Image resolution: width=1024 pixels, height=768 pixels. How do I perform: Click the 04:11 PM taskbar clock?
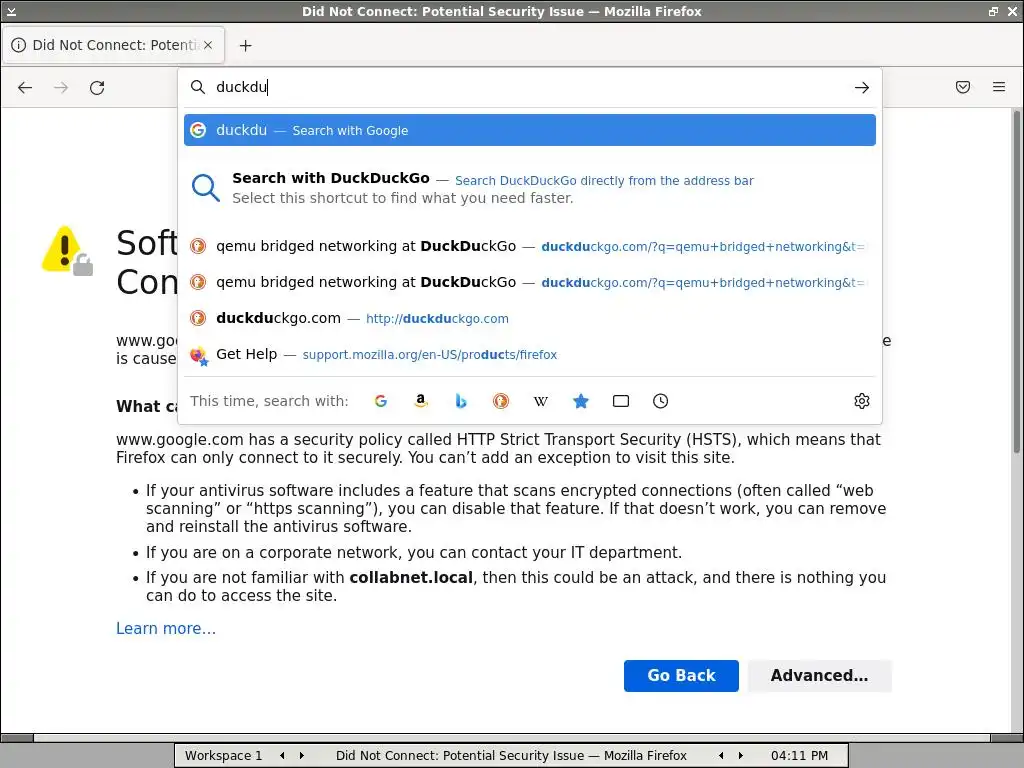tap(799, 756)
